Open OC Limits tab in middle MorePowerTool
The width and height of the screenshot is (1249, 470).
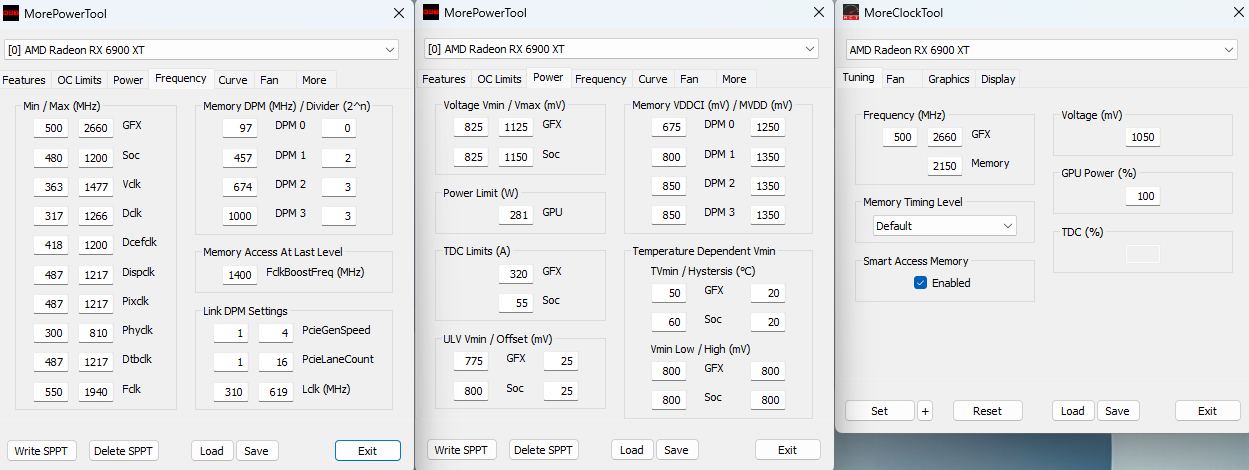pos(499,80)
